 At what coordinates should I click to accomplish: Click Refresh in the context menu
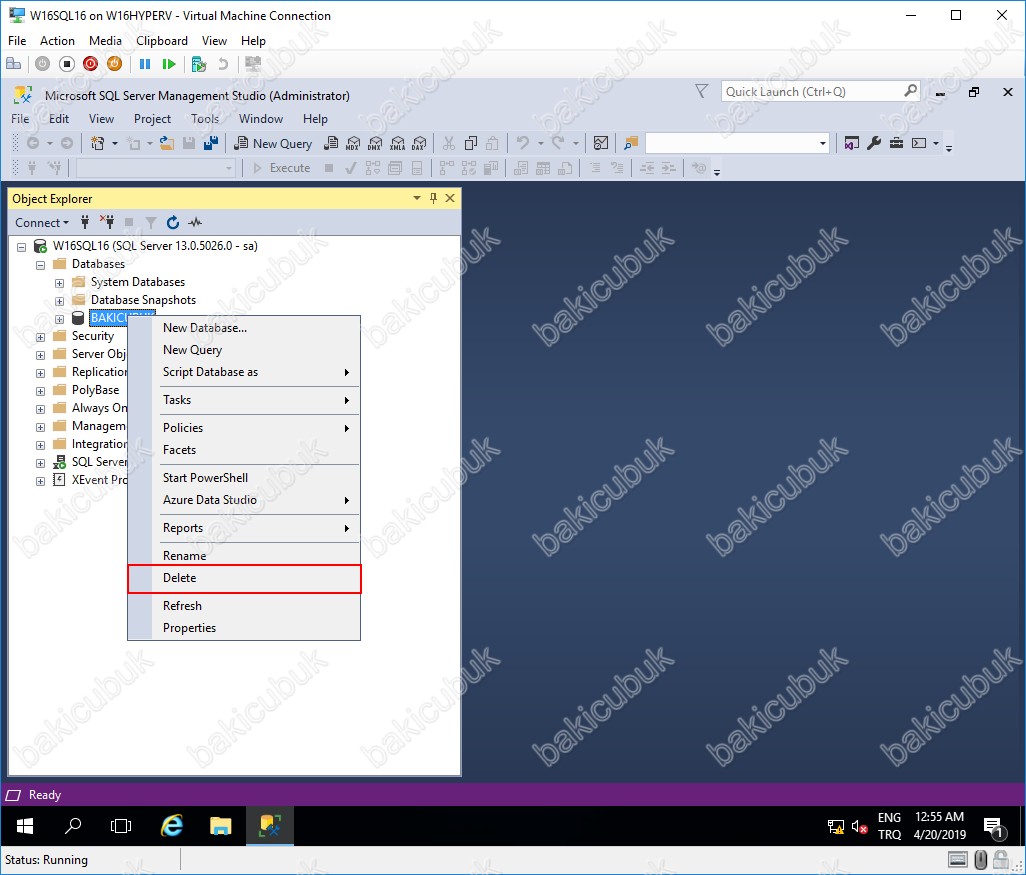[244, 606]
